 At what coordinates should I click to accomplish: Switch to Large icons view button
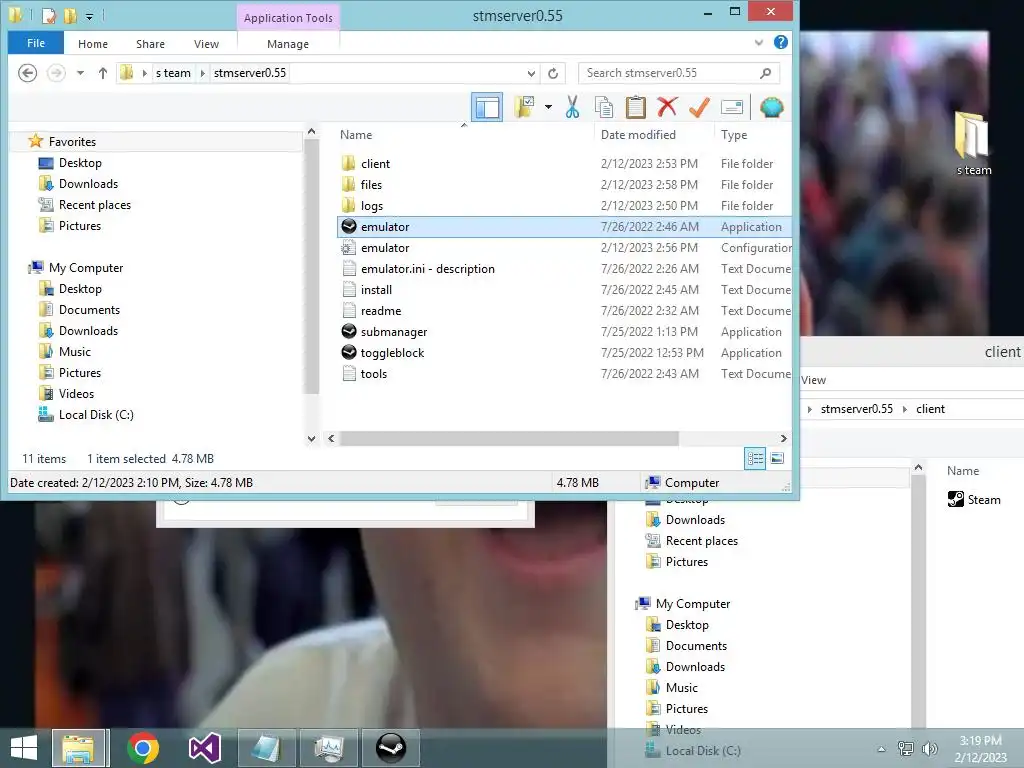pos(777,458)
